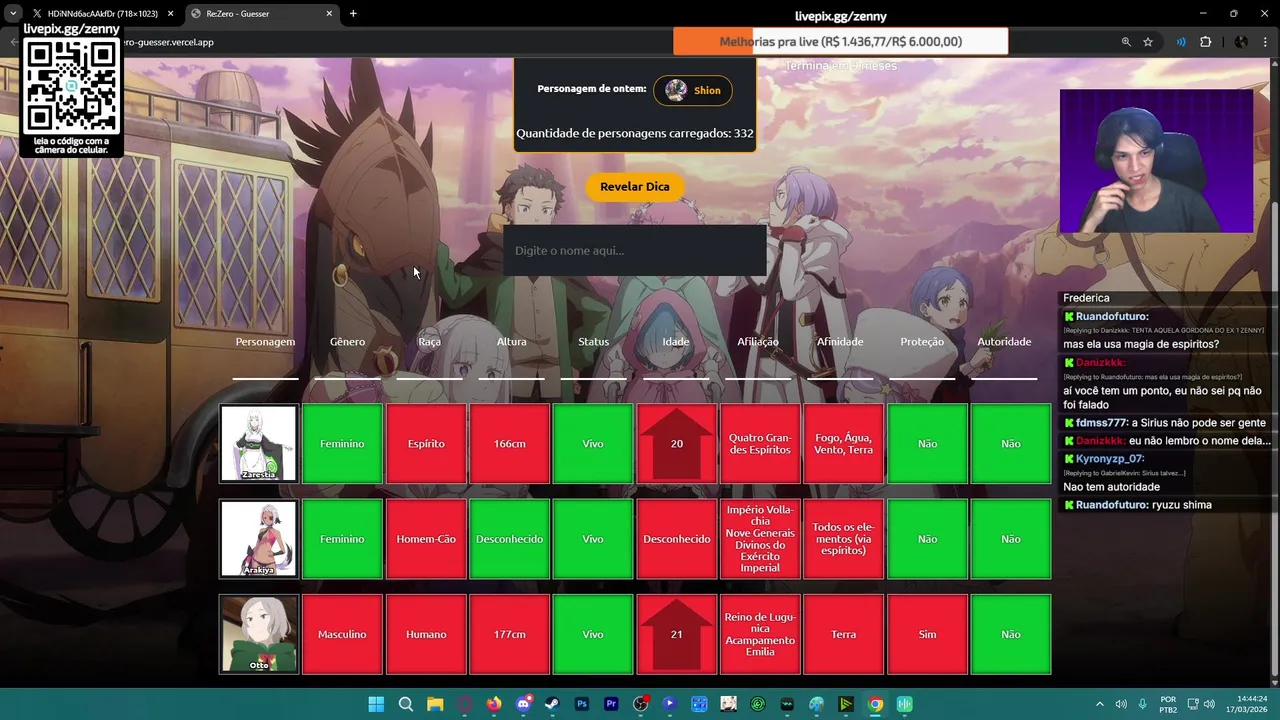Open the Windows Start menu

(x=376, y=704)
